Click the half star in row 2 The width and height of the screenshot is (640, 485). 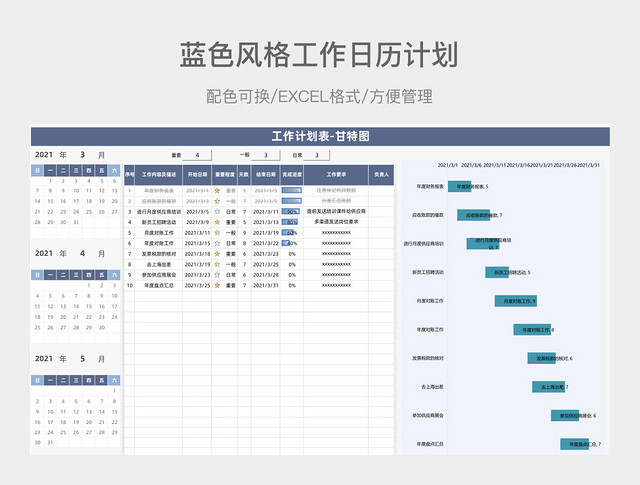click(217, 201)
